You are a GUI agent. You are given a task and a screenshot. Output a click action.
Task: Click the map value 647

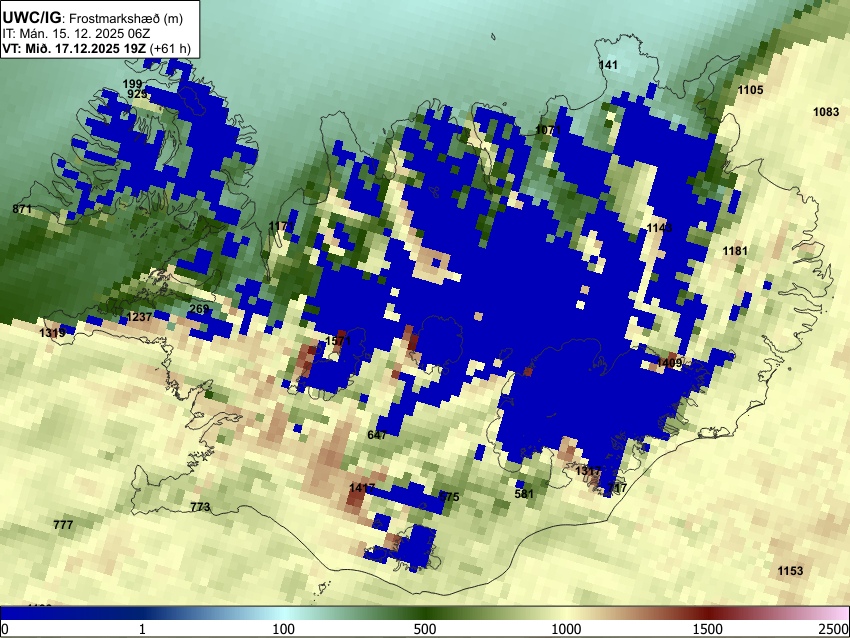tap(377, 435)
